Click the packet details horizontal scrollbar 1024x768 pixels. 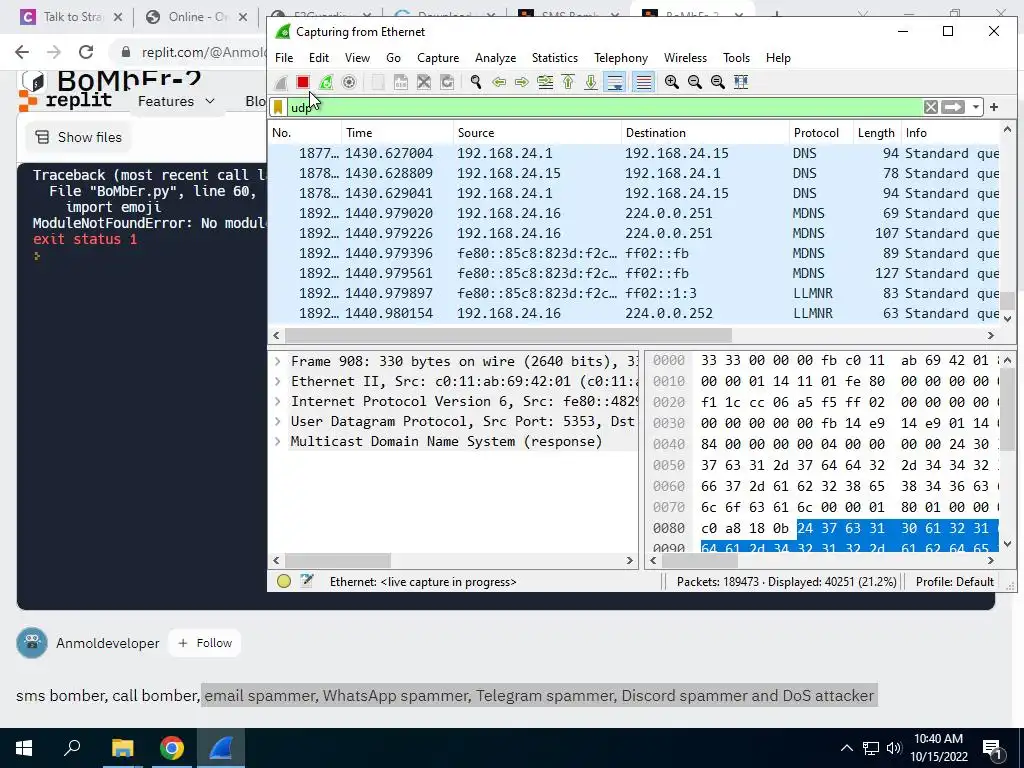[x=338, y=560]
